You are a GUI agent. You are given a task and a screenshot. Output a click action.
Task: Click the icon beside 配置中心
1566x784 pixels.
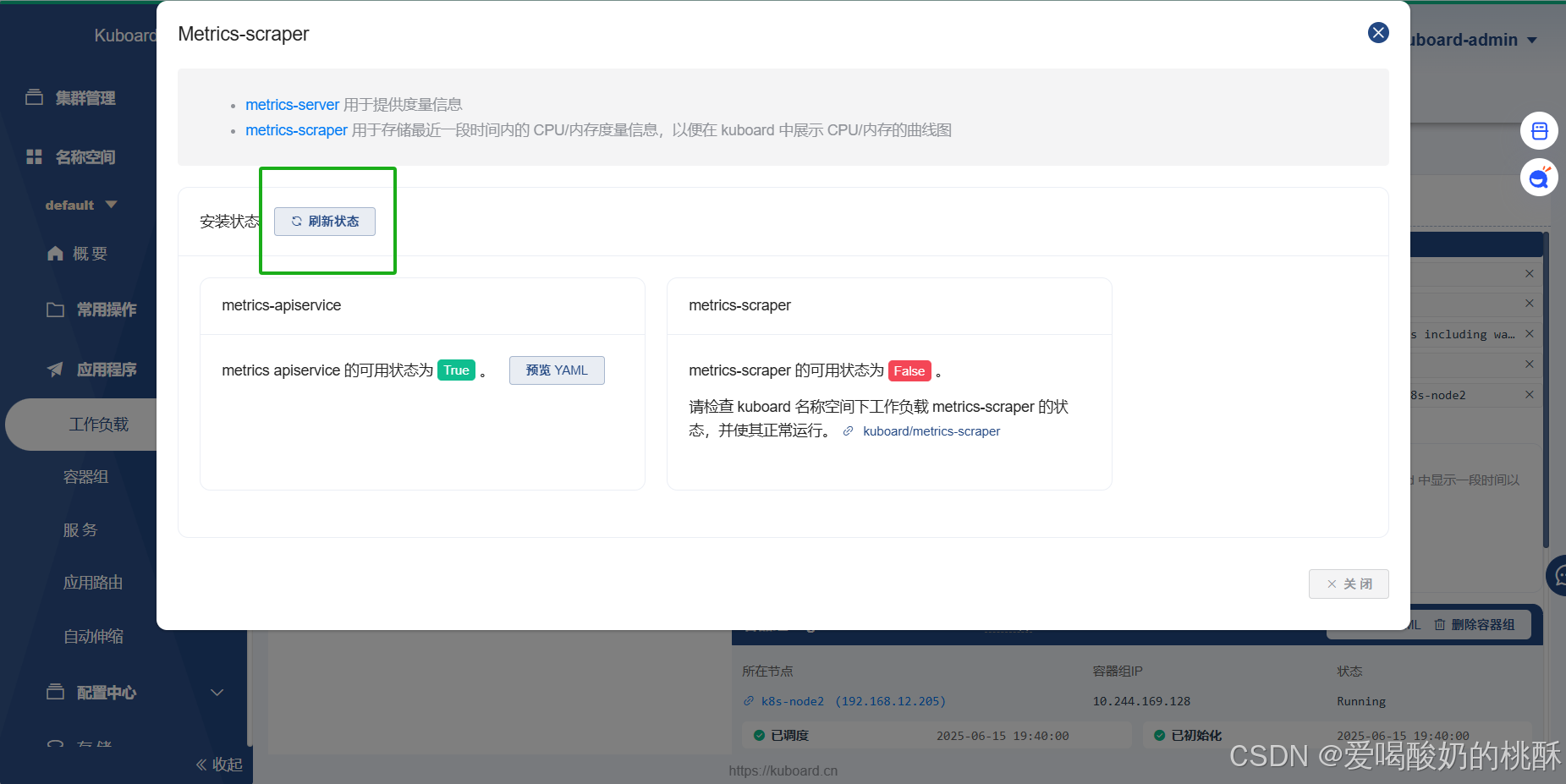pos(55,692)
